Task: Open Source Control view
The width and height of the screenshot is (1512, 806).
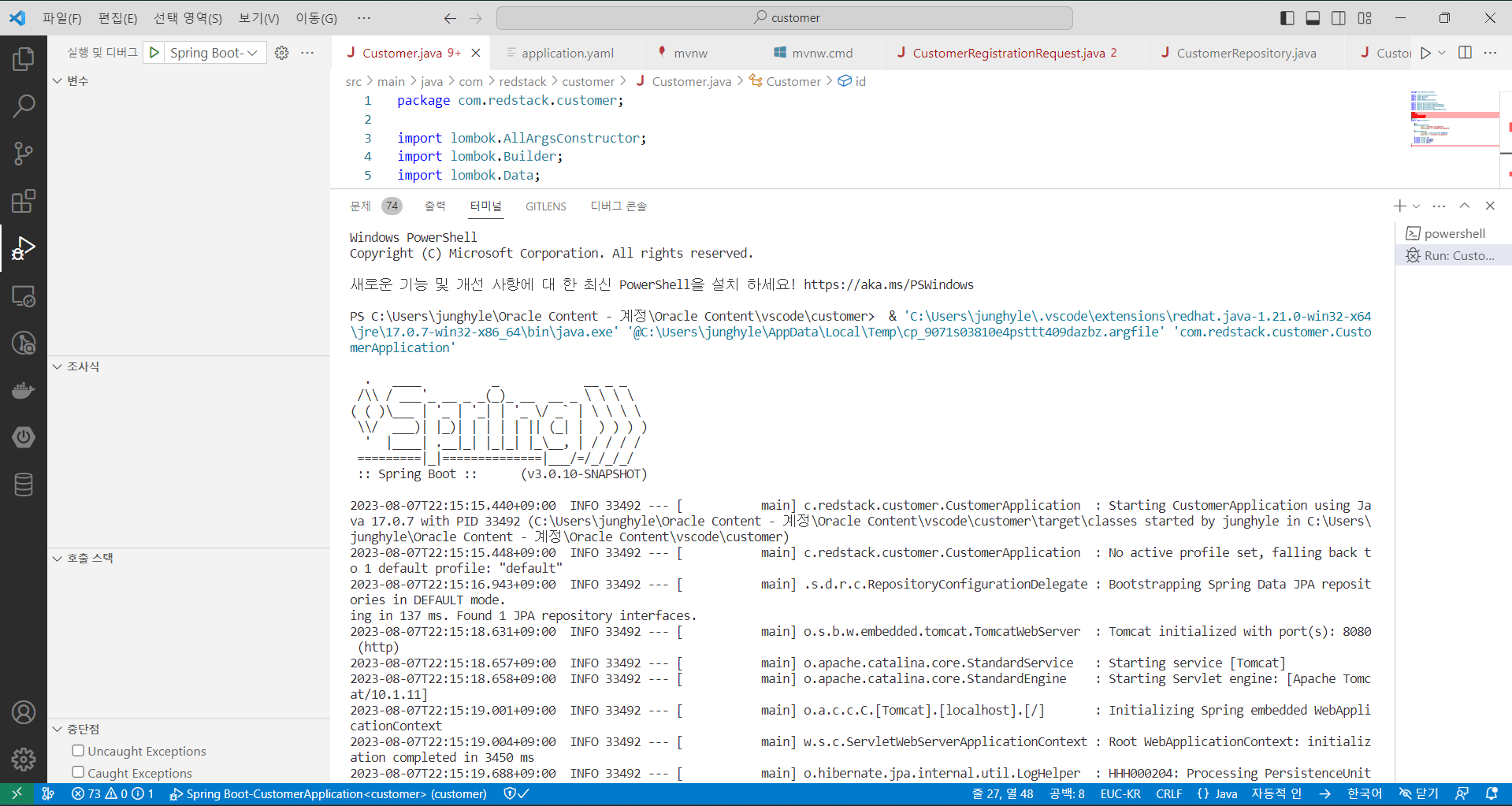Action: [x=24, y=153]
